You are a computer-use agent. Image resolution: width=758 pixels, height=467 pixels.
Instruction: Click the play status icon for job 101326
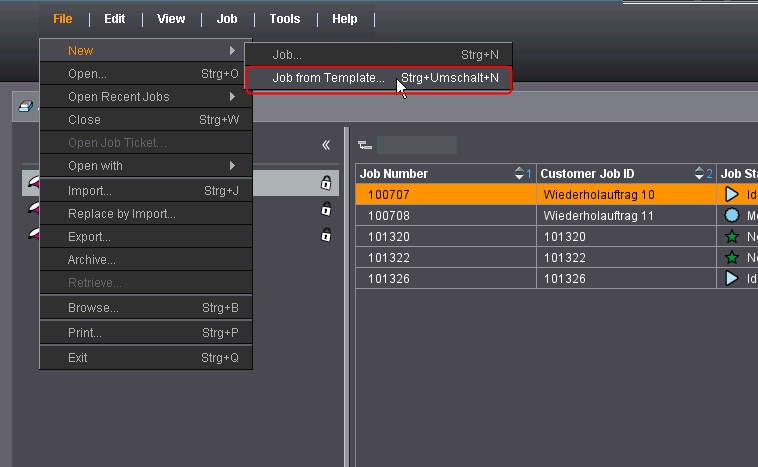(732, 278)
